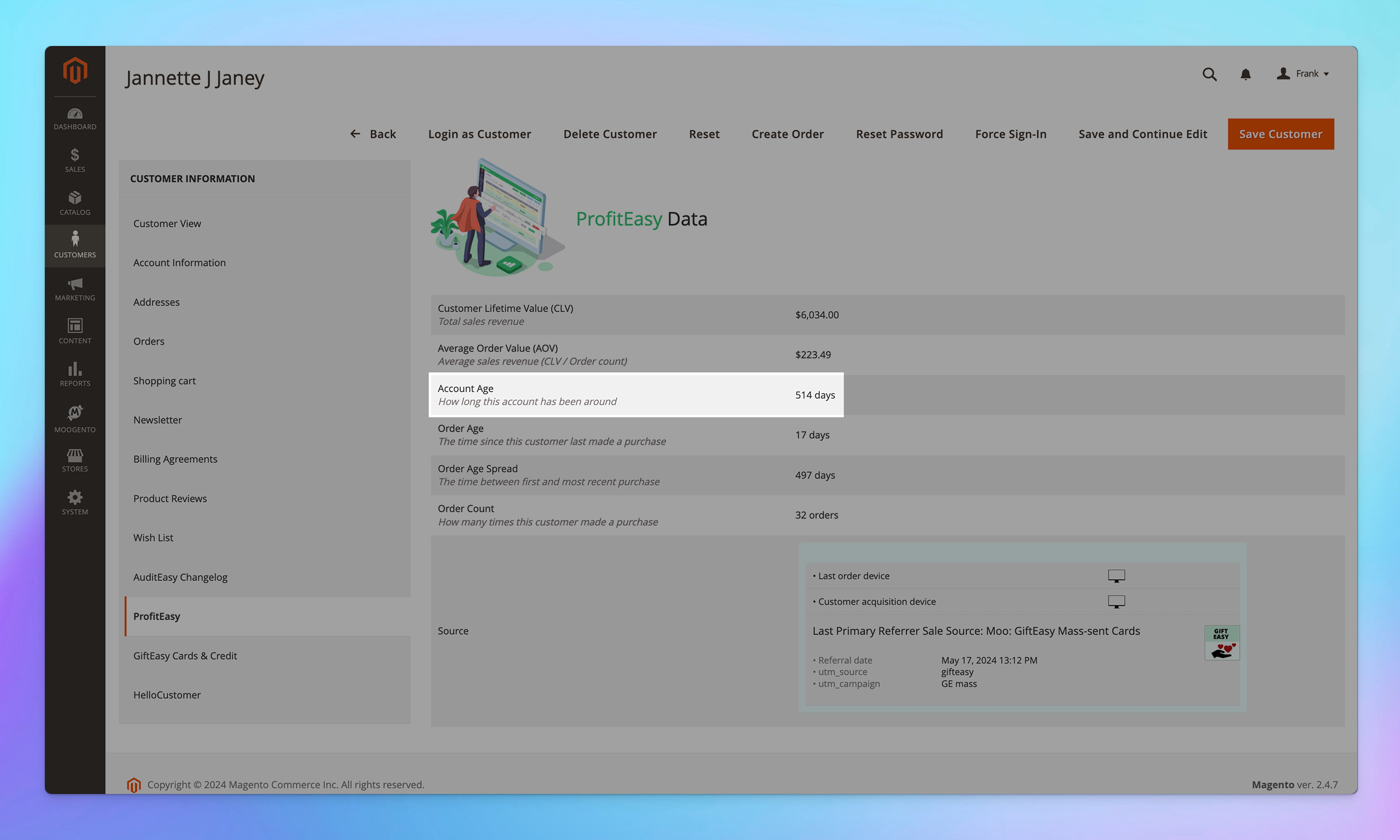Click the Last order device monitor icon
Image resolution: width=1400 pixels, height=840 pixels.
click(1116, 576)
